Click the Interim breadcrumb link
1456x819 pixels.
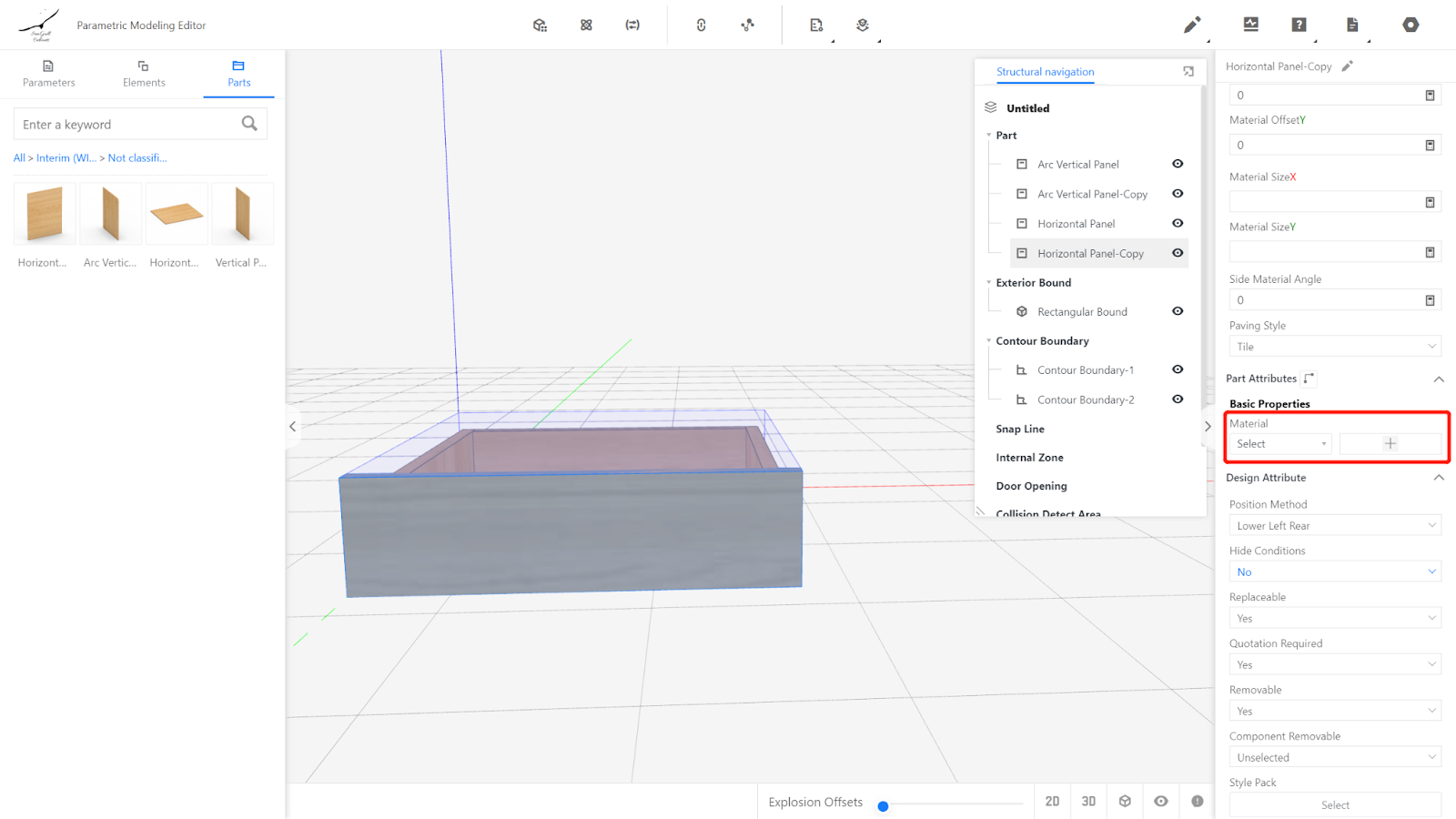66,158
